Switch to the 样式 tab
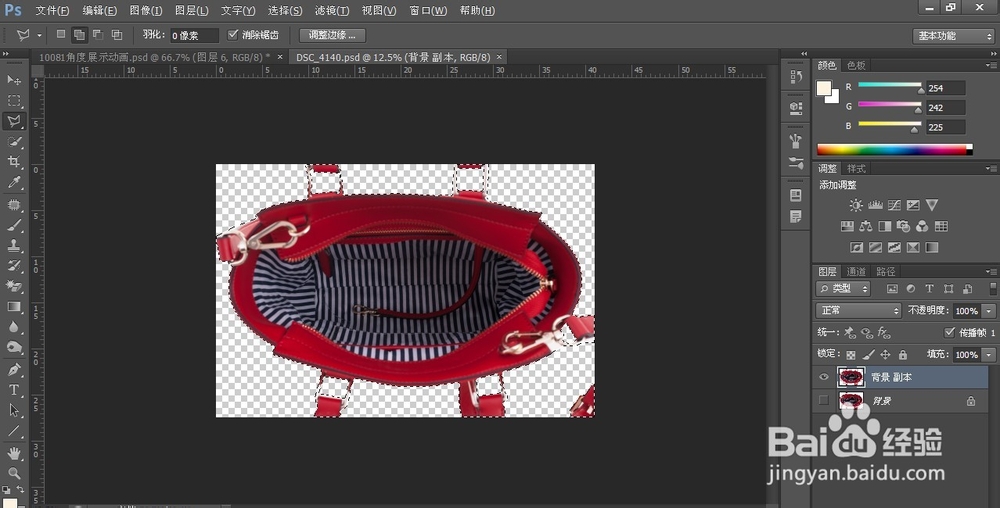 (856, 168)
